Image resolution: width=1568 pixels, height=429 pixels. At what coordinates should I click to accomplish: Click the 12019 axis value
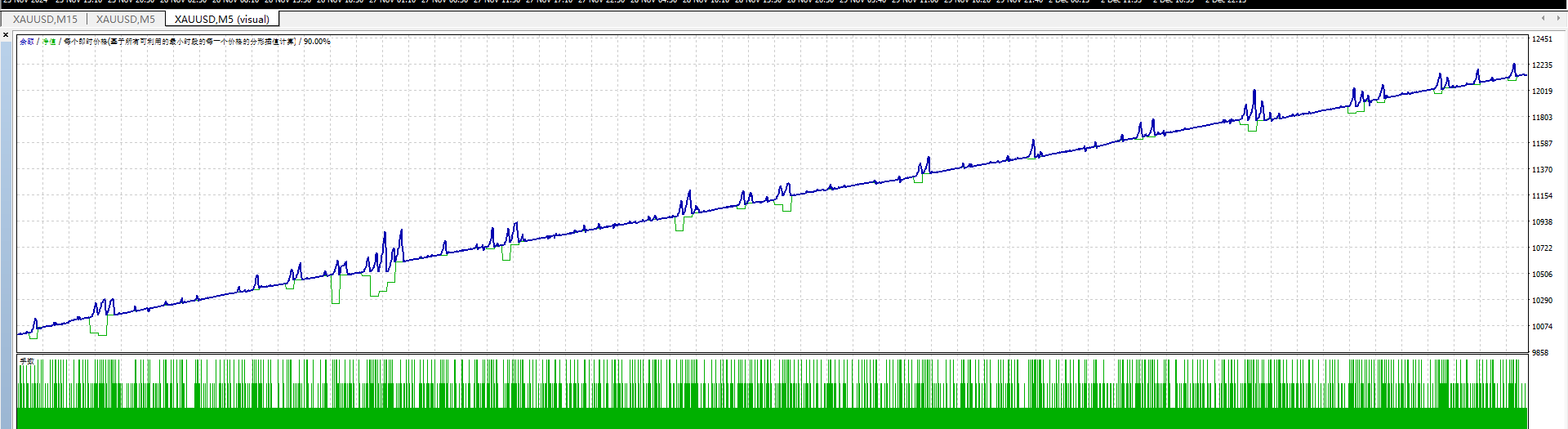coord(1542,92)
